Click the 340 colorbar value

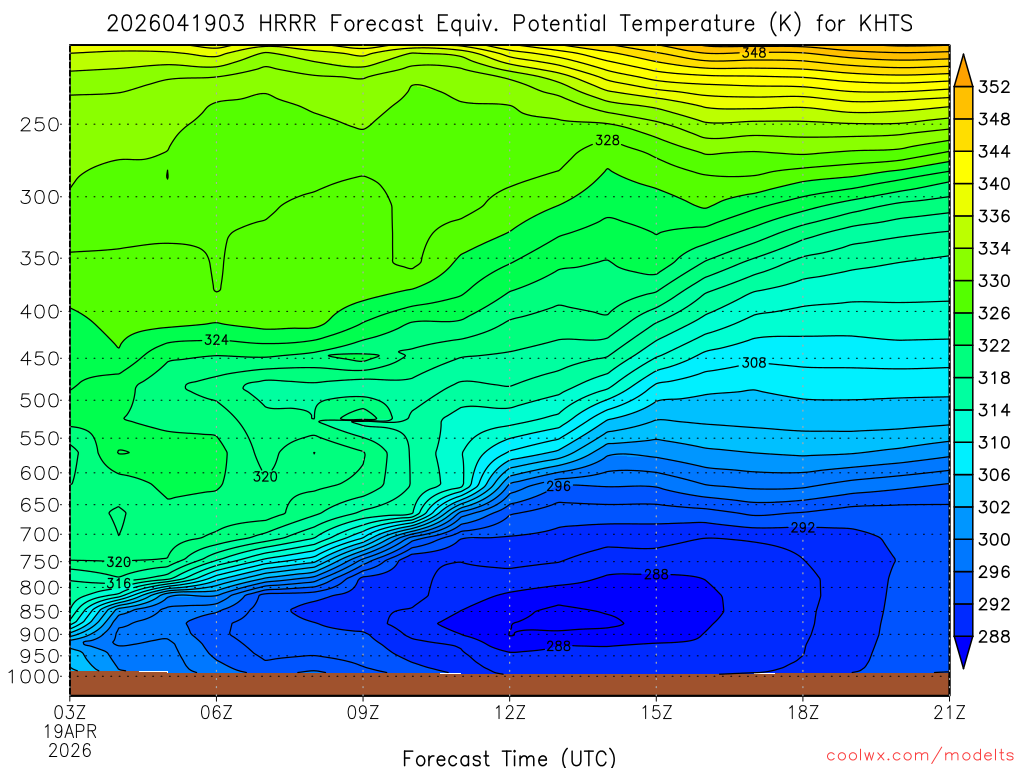[x=994, y=184]
